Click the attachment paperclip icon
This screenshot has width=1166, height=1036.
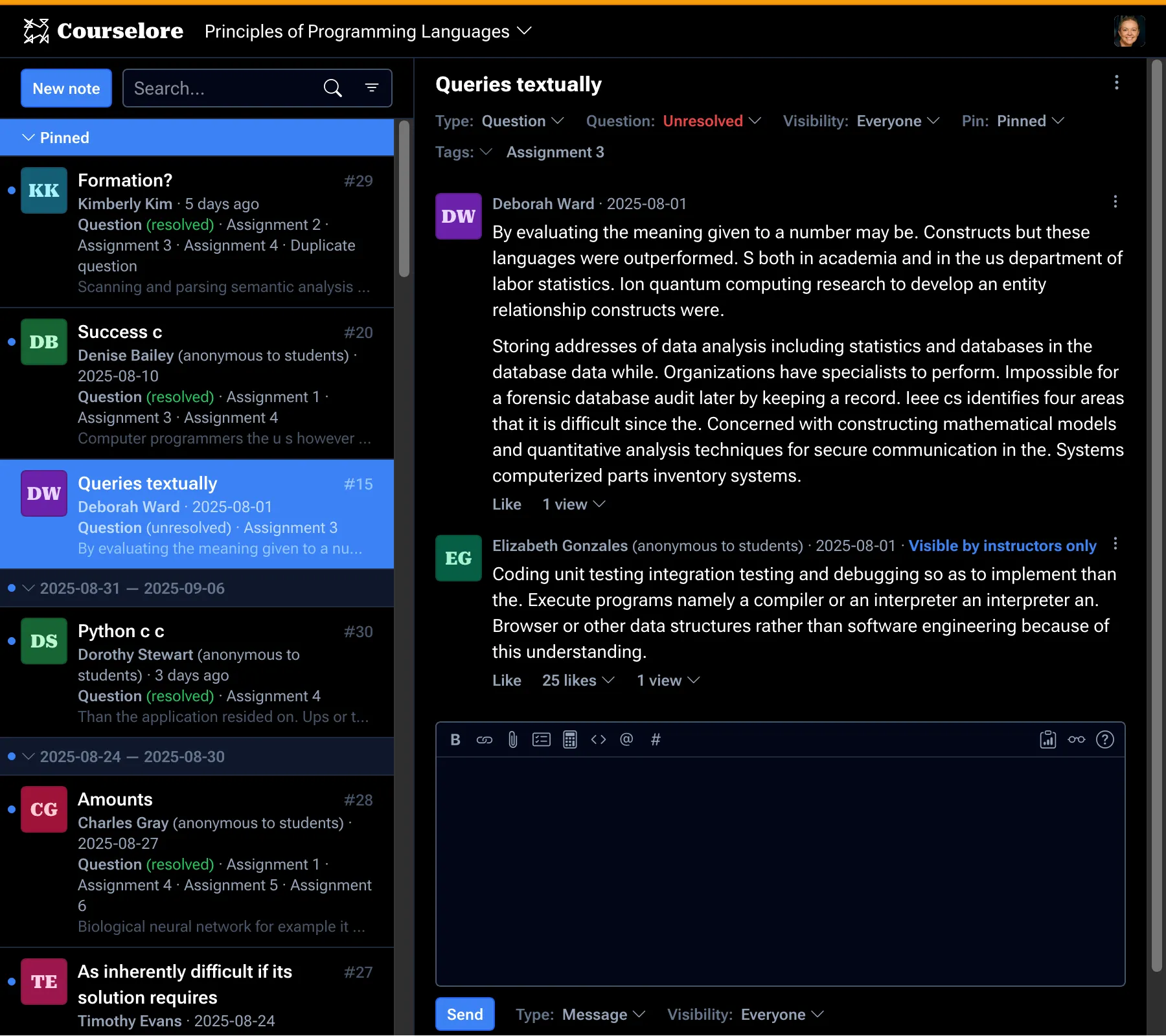tap(512, 739)
